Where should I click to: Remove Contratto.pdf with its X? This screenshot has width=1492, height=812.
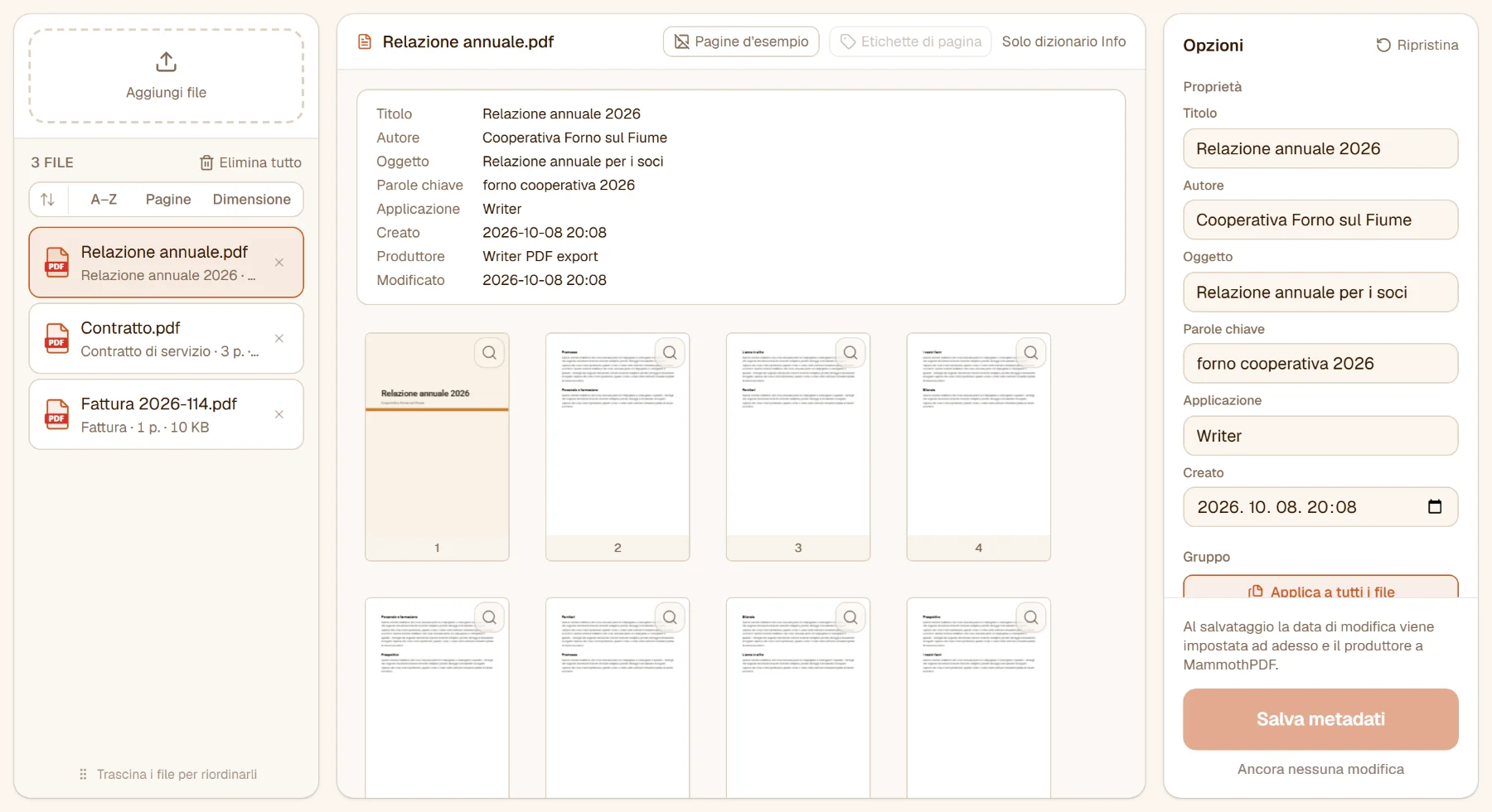coord(279,338)
